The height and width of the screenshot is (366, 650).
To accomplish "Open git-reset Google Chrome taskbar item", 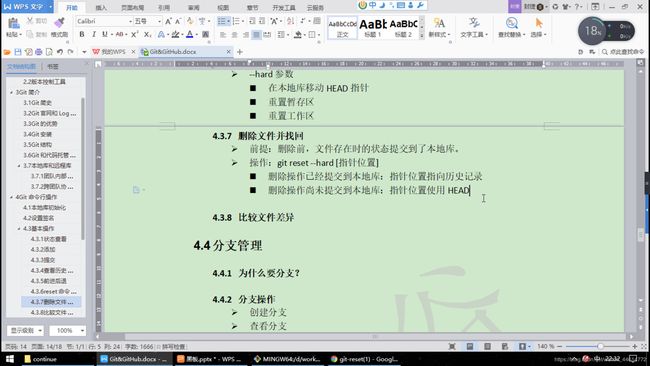I will (x=364, y=359).
